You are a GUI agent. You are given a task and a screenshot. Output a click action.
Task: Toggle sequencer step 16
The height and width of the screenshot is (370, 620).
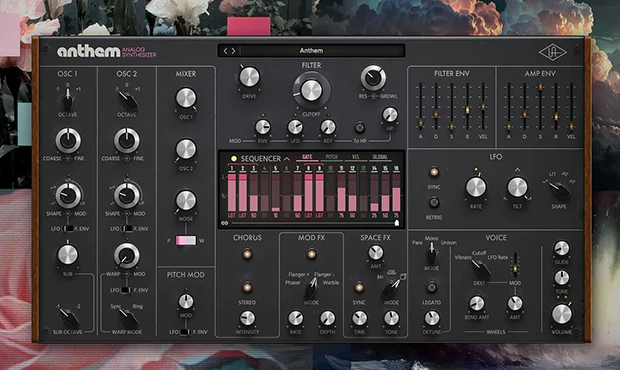tap(396, 168)
